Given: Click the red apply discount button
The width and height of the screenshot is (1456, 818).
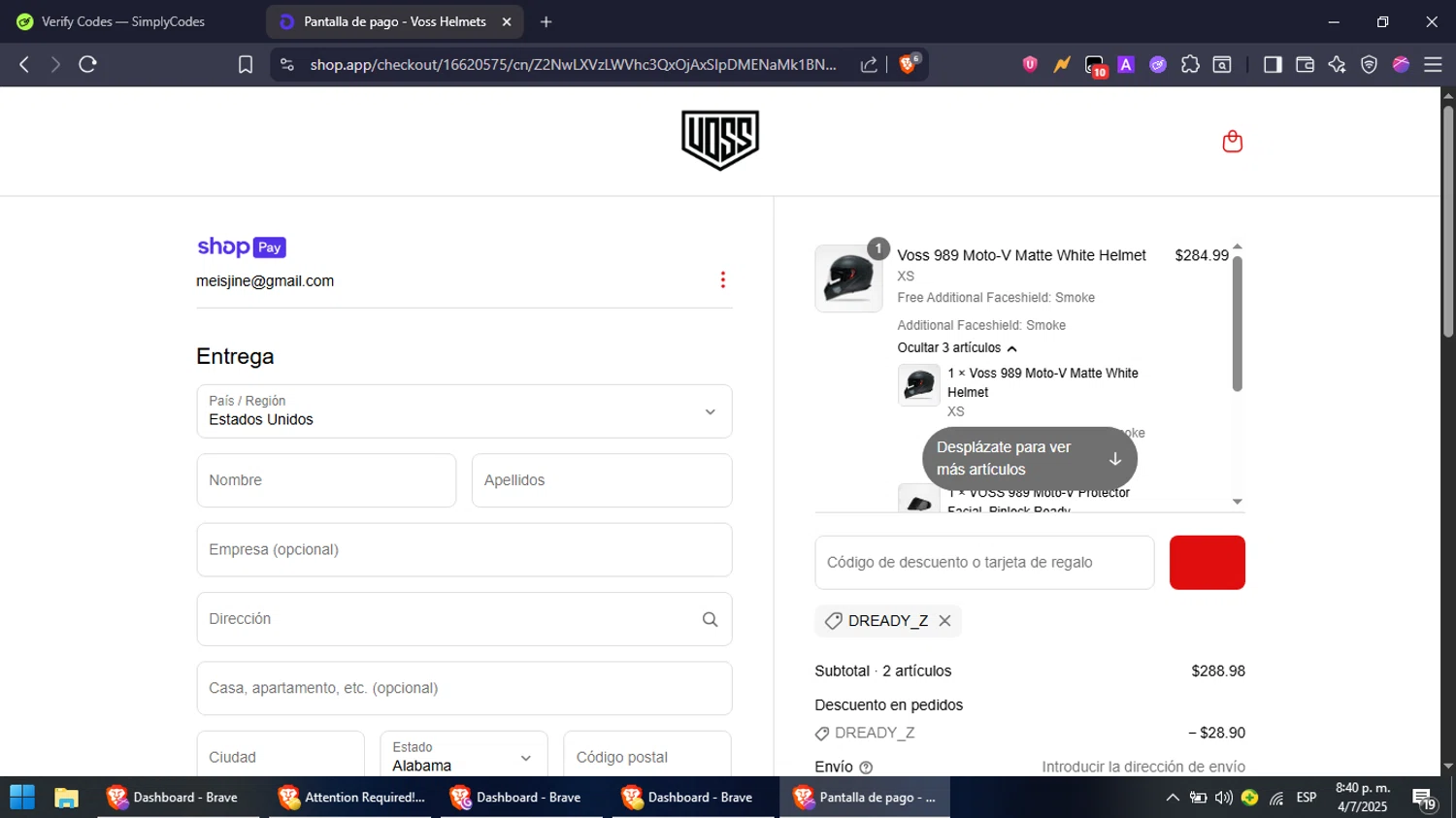Looking at the screenshot, I should pos(1208,563).
